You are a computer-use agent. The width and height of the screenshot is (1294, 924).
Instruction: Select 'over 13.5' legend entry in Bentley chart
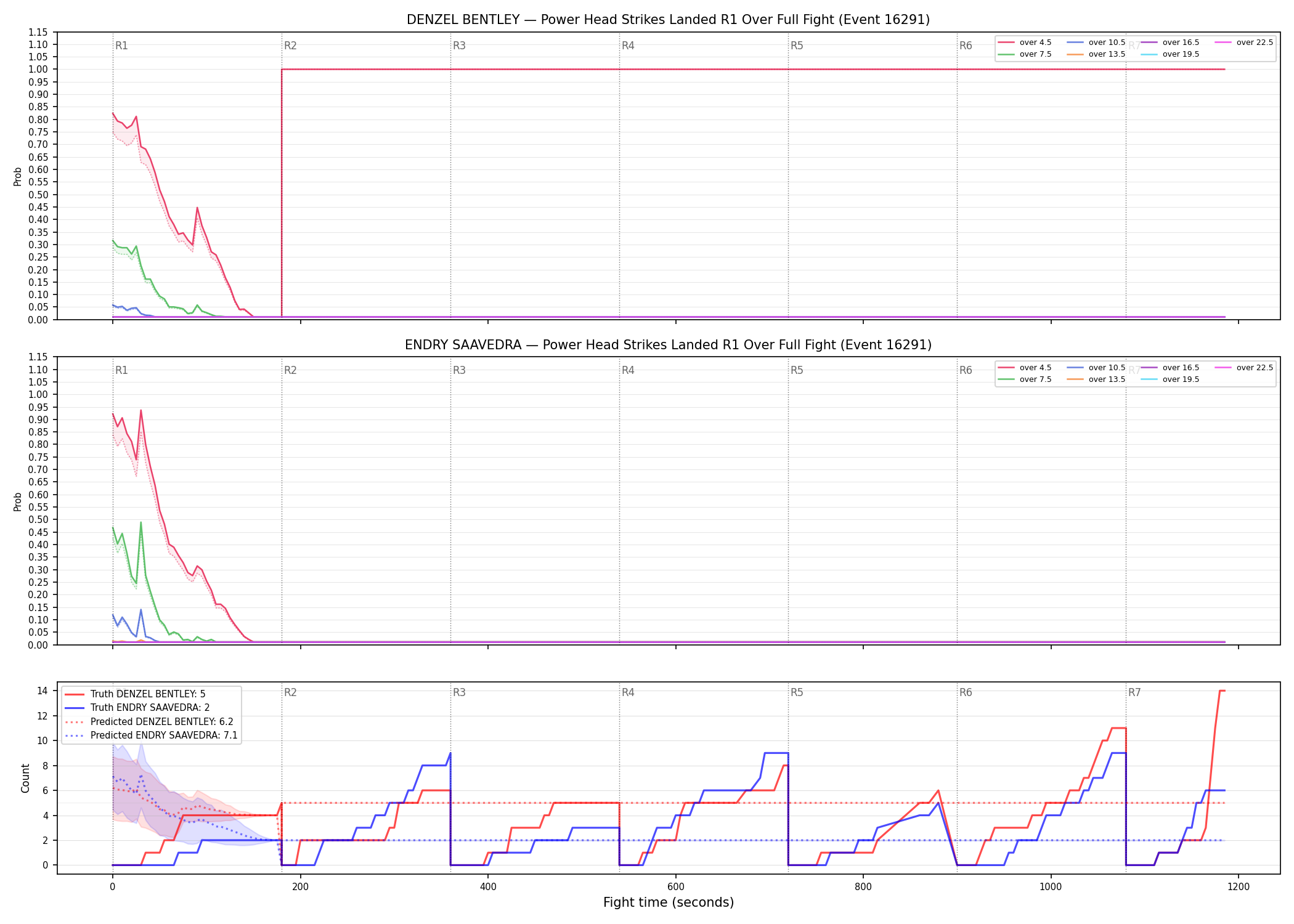[x=1096, y=54]
